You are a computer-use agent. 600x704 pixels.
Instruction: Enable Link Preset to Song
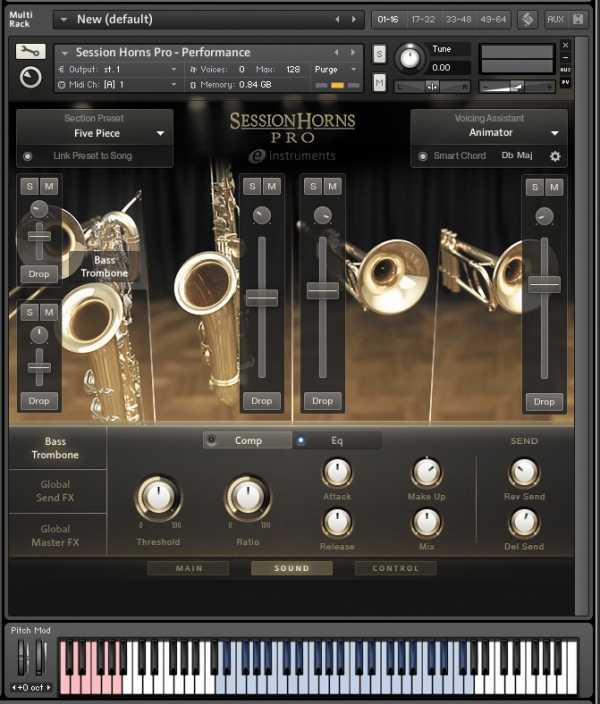28,156
